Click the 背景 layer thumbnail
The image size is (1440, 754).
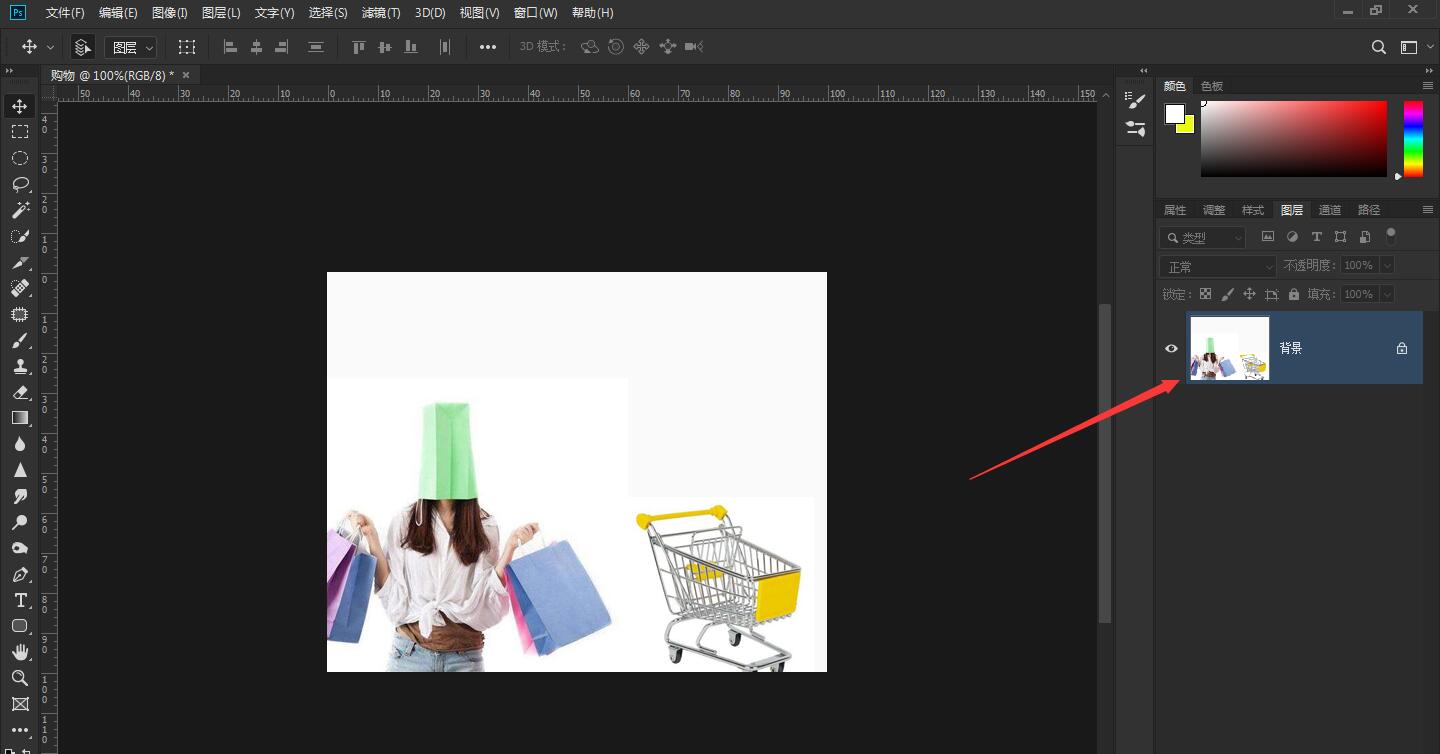click(x=1230, y=348)
